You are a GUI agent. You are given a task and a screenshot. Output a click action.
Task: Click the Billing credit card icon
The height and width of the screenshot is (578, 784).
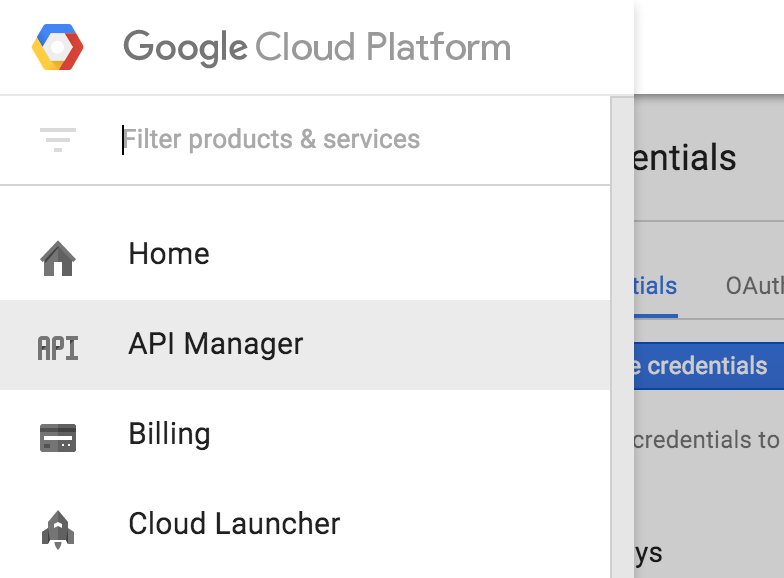tap(58, 438)
